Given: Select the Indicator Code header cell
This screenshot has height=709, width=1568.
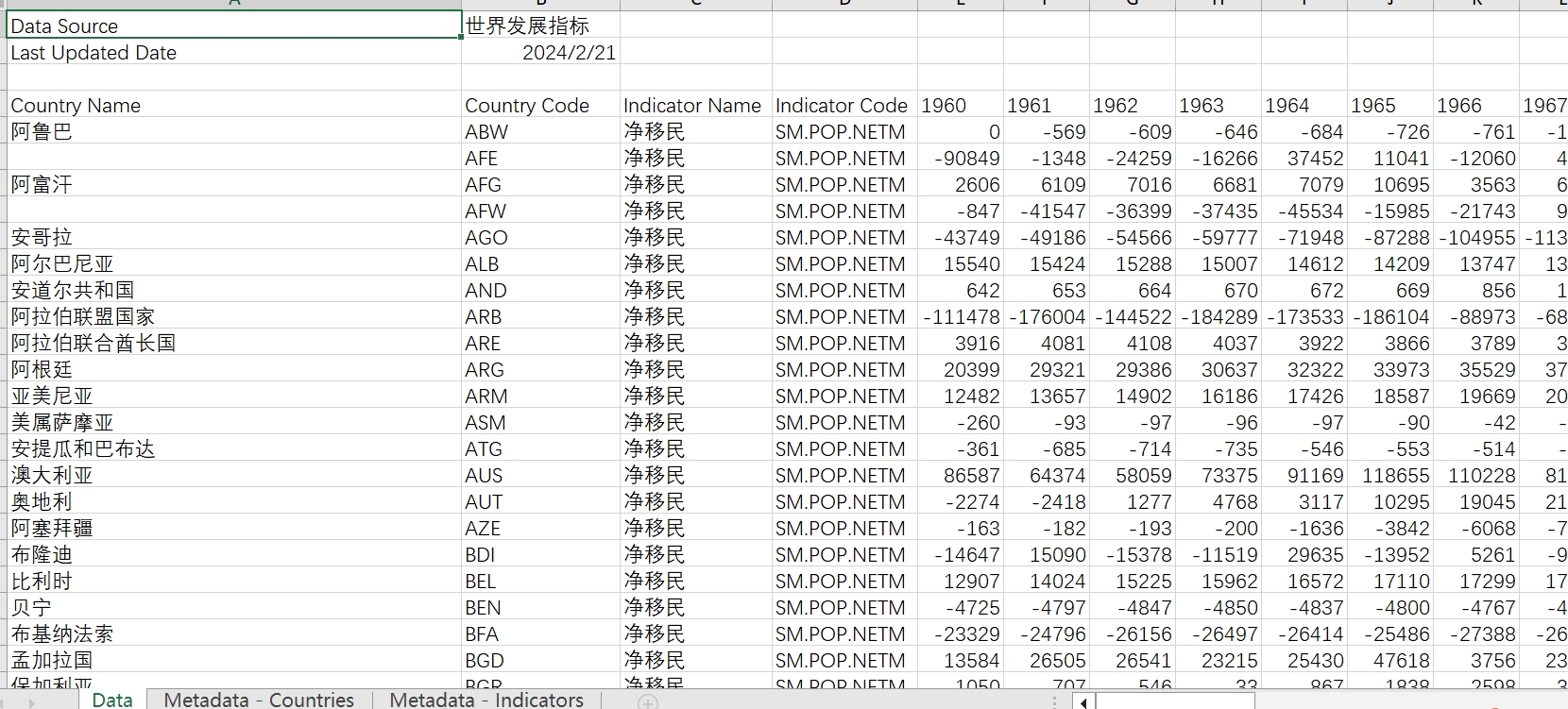Looking at the screenshot, I should pyautogui.click(x=844, y=105).
